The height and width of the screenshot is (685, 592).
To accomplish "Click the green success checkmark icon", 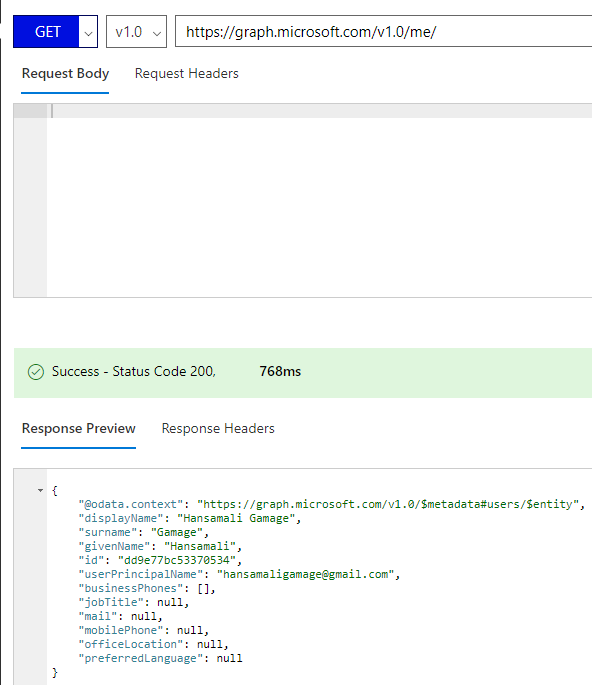I will [36, 372].
